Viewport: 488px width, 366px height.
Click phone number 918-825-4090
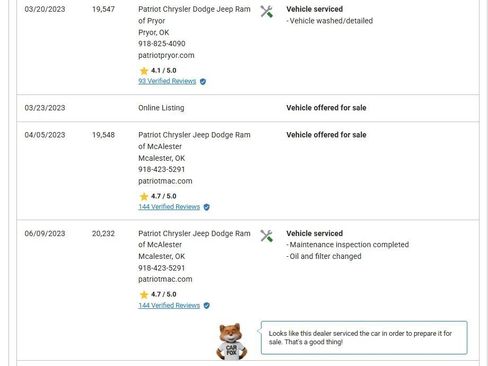coord(162,44)
